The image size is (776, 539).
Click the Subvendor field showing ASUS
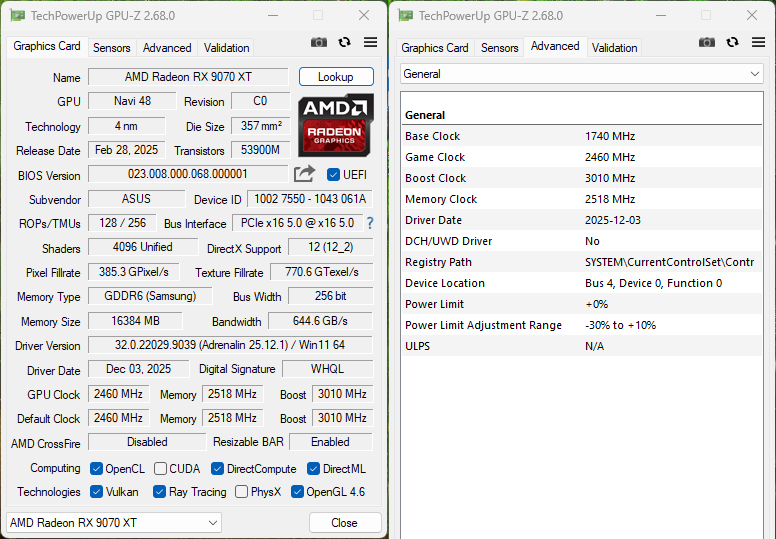point(136,199)
